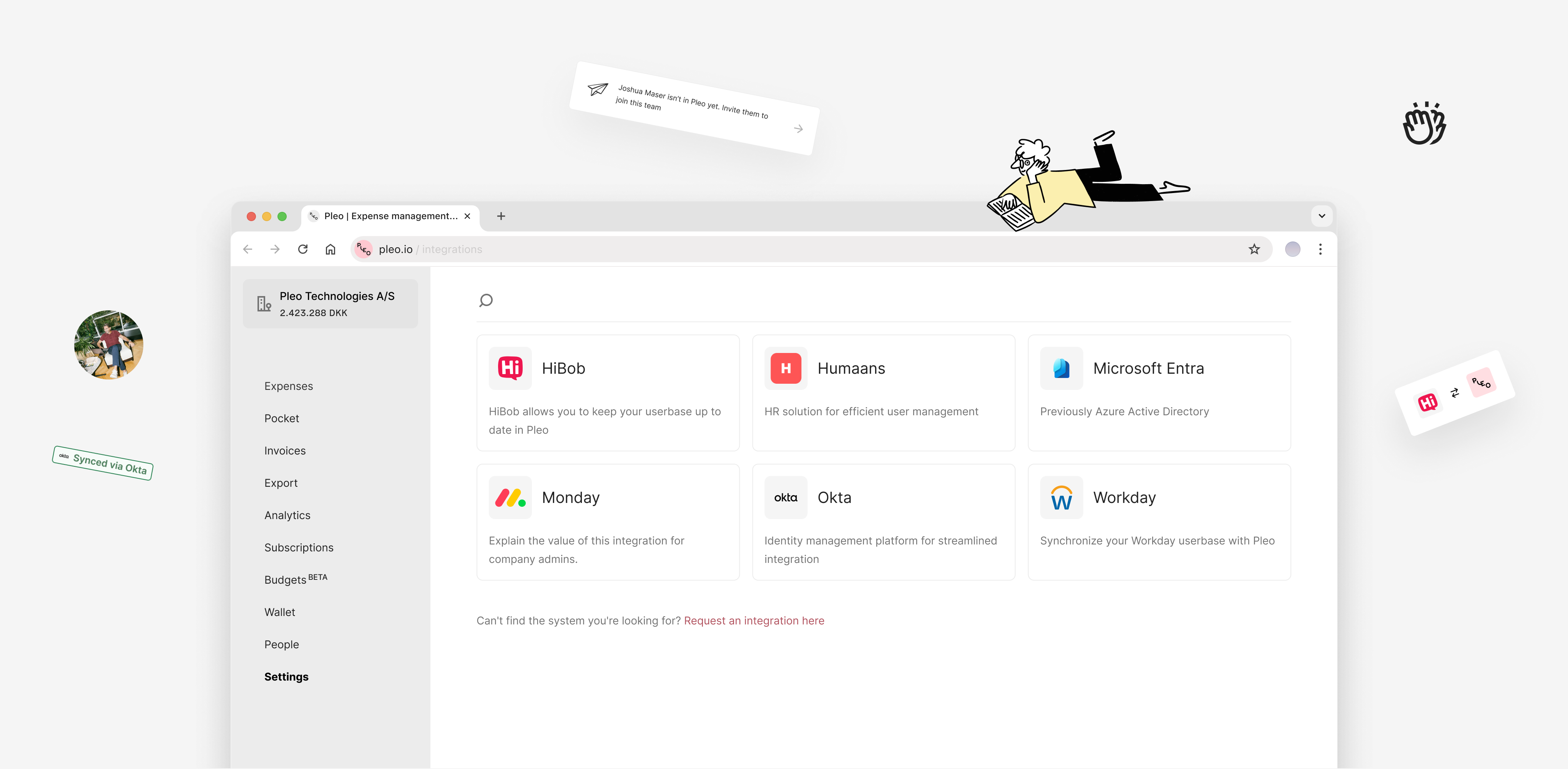Viewport: 1568px width, 769px height.
Task: Click the Pleo Technologies A/S company switcher
Action: tap(331, 304)
